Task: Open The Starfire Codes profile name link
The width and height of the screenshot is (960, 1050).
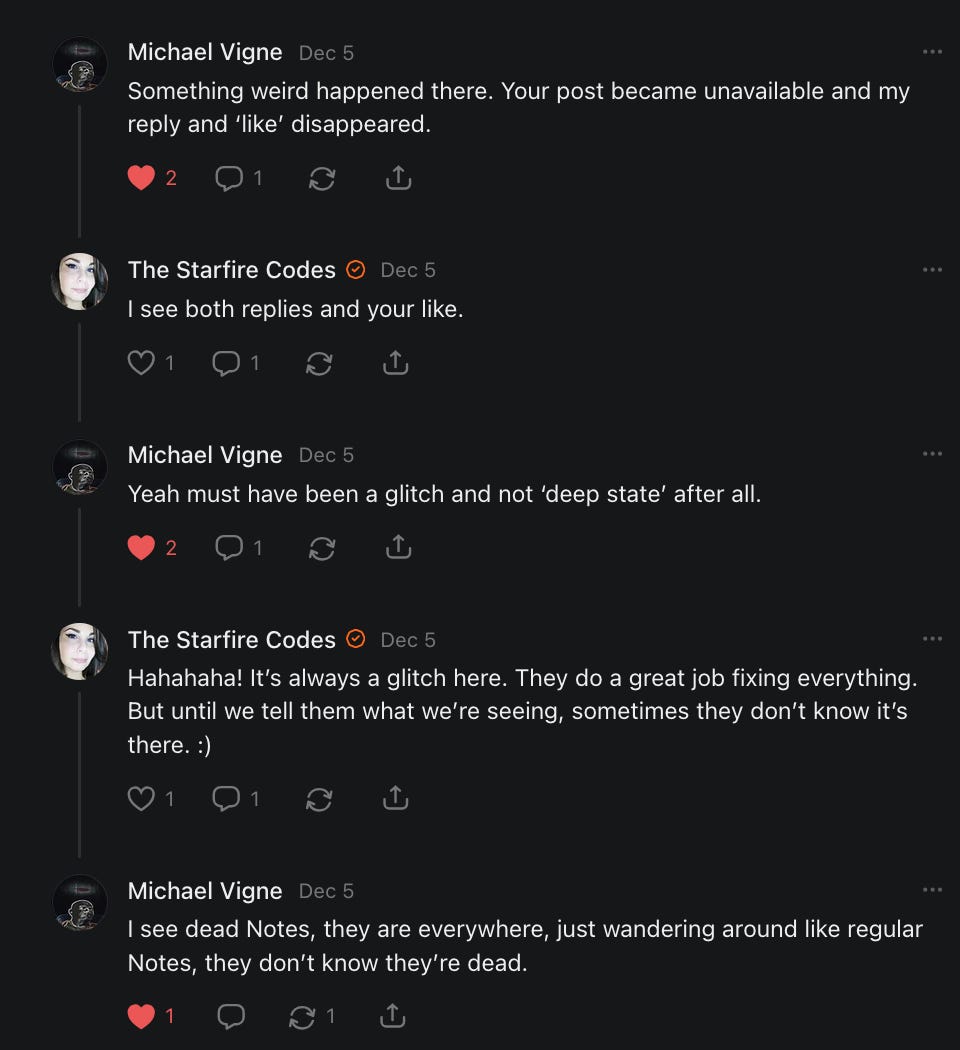Action: point(231,269)
